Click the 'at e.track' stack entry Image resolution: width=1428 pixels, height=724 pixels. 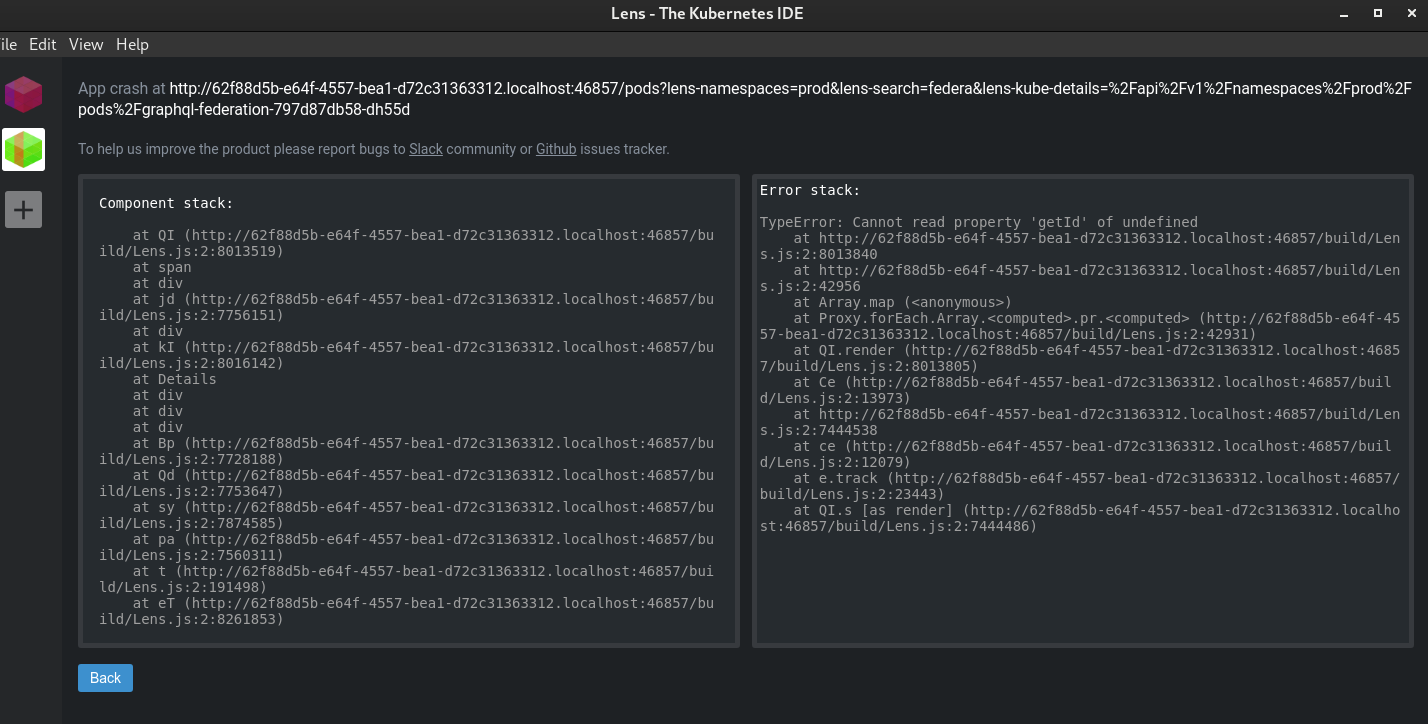coord(1080,486)
